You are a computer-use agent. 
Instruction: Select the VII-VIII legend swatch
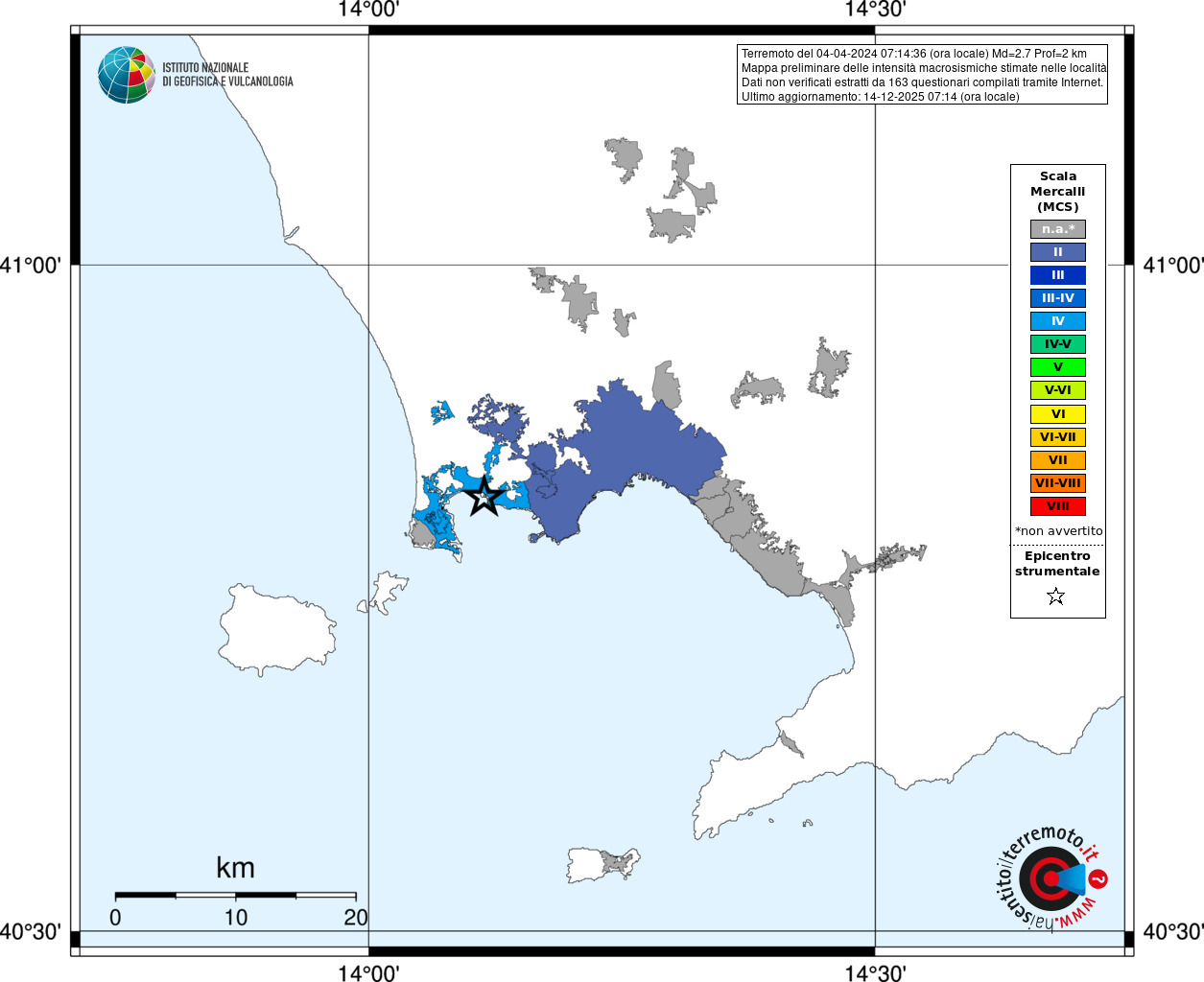[1058, 483]
